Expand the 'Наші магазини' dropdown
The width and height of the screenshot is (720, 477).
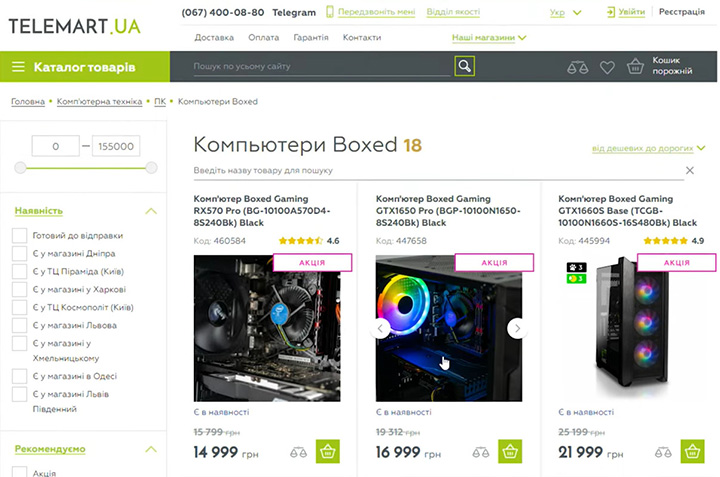click(489, 38)
